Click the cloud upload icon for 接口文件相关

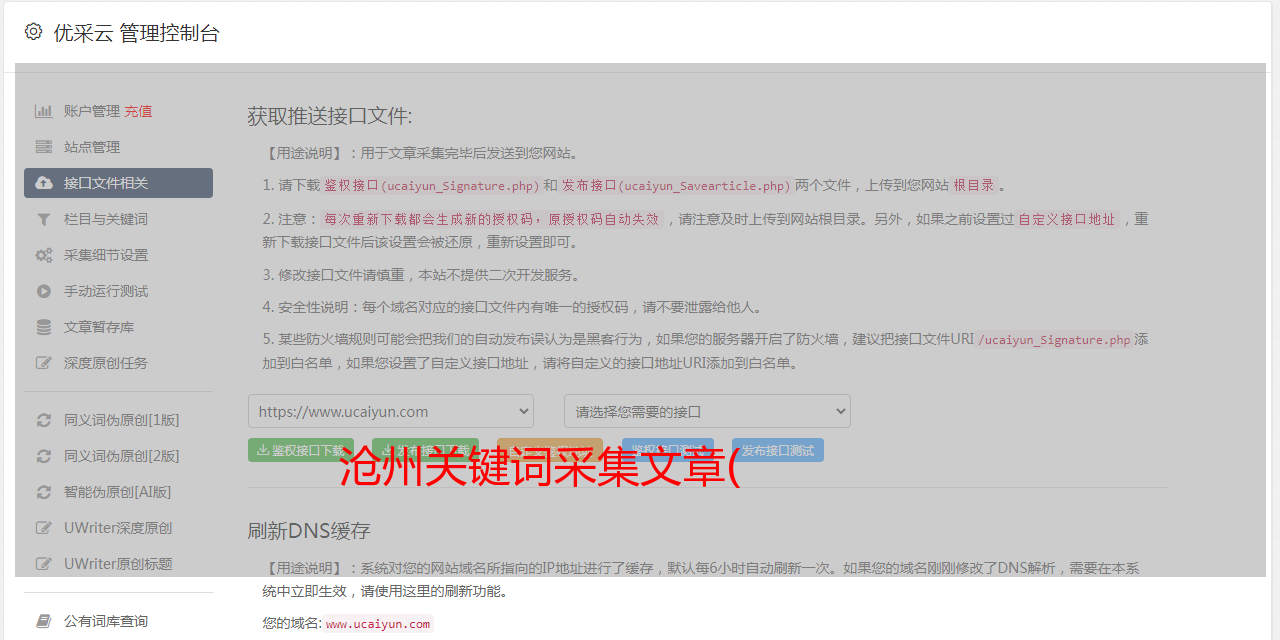(44, 183)
